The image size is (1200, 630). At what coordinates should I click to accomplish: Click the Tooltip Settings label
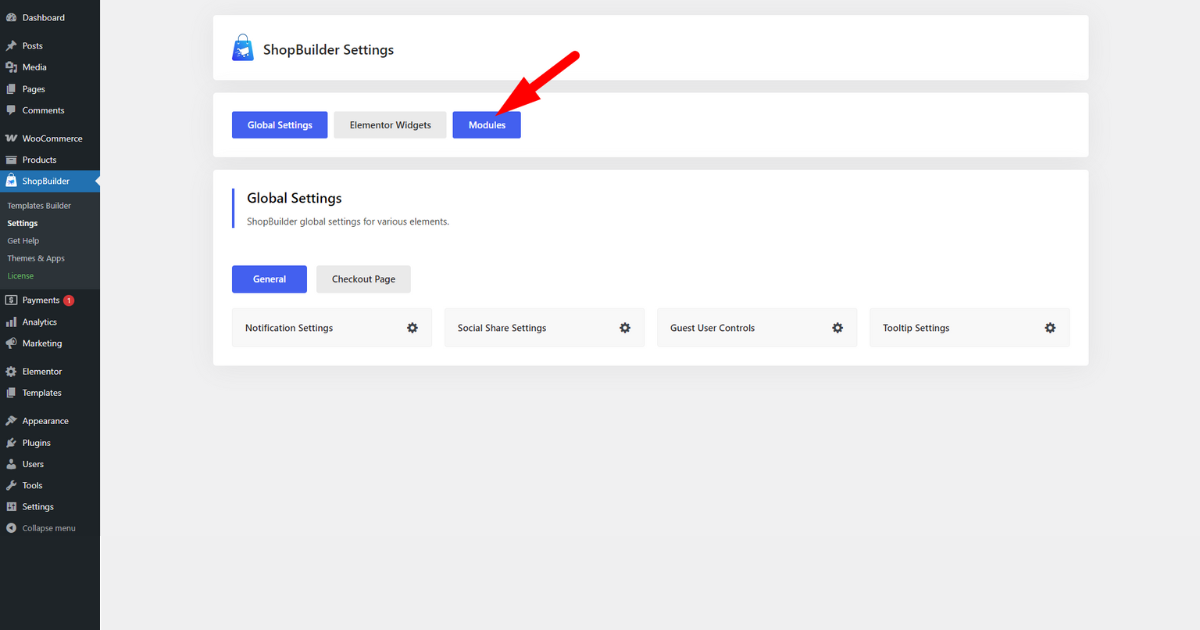pos(916,328)
